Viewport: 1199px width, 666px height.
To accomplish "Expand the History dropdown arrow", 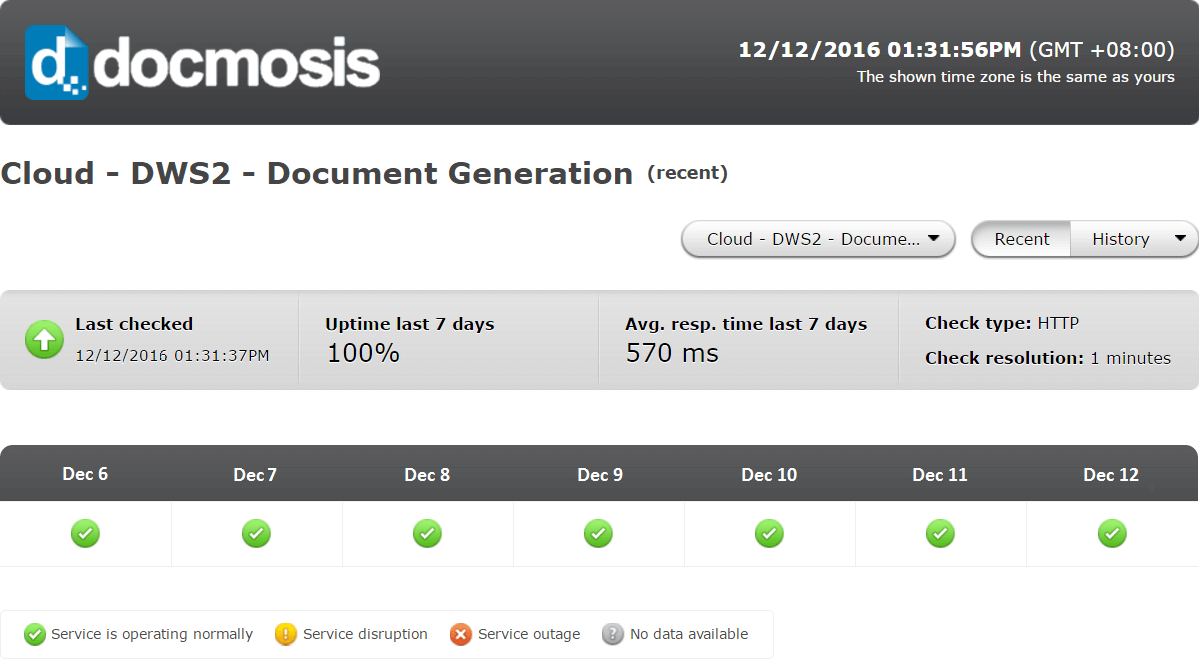I will click(1180, 239).
